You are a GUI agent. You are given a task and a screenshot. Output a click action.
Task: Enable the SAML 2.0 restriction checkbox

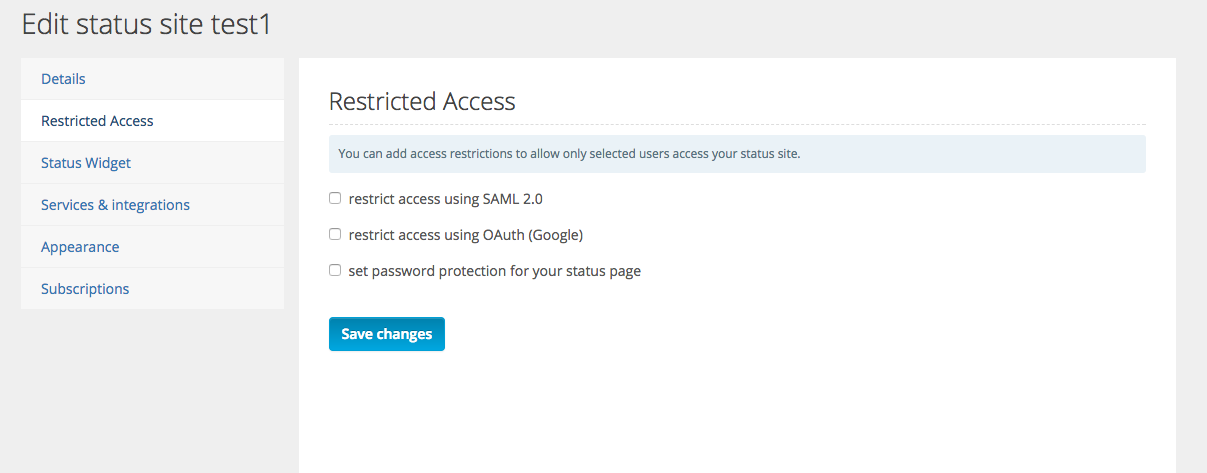click(335, 198)
